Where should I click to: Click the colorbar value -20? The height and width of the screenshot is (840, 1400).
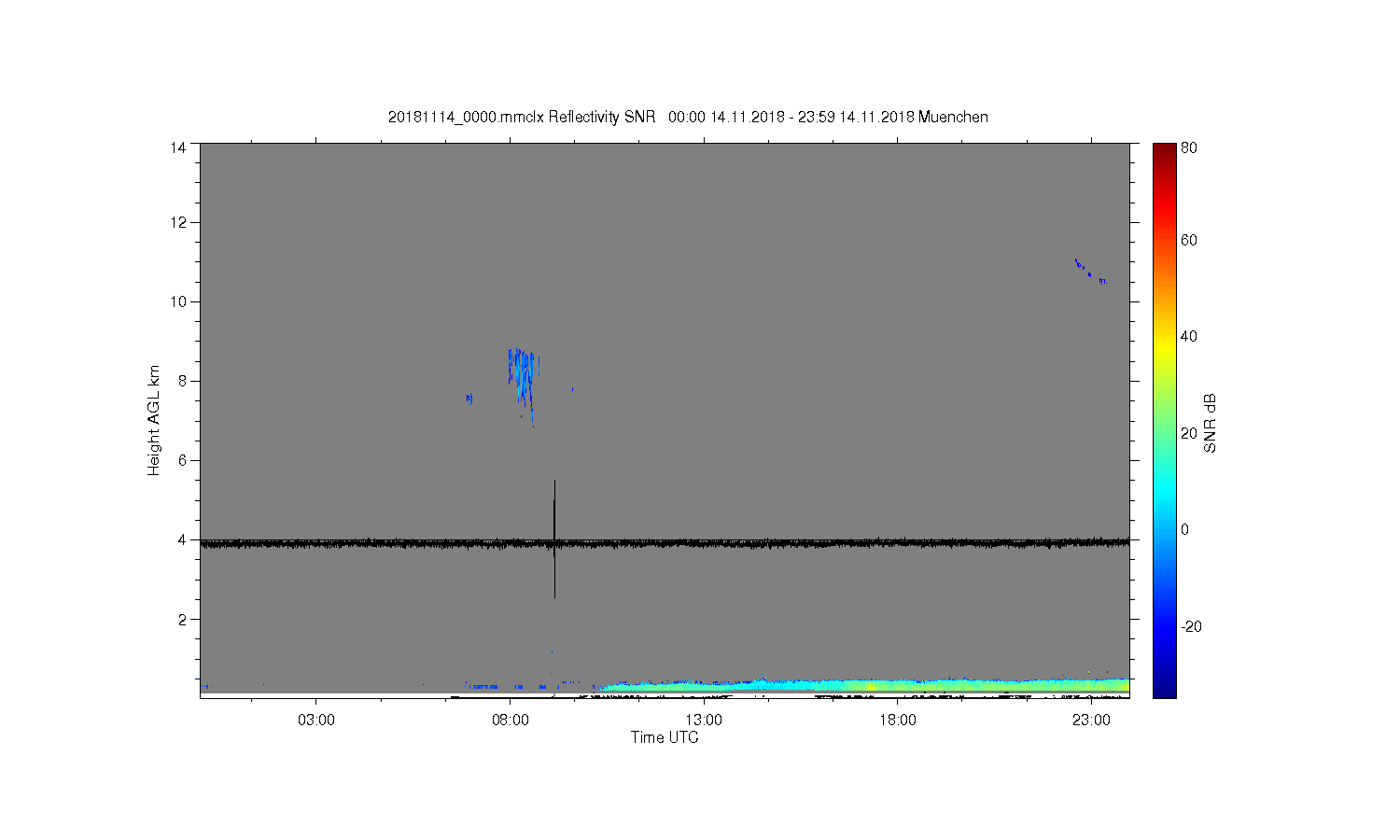click(1191, 626)
